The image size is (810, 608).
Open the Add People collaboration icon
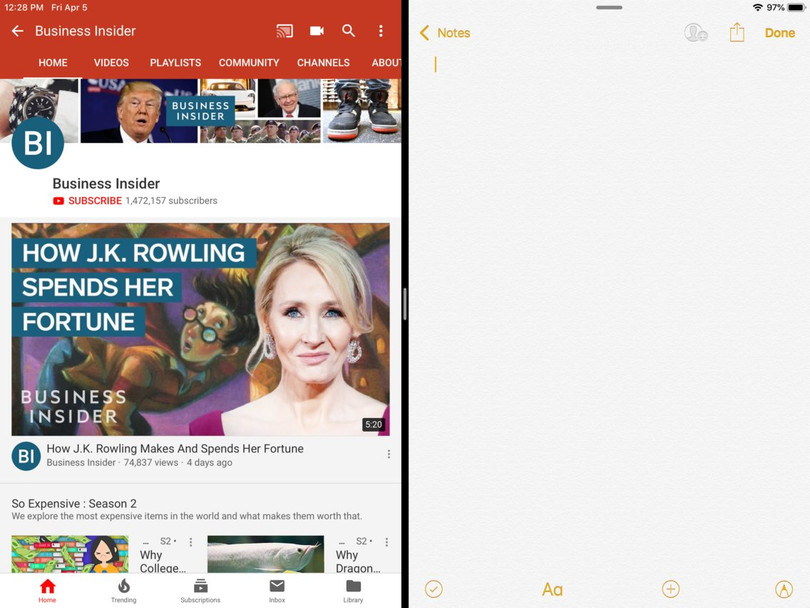(695, 33)
